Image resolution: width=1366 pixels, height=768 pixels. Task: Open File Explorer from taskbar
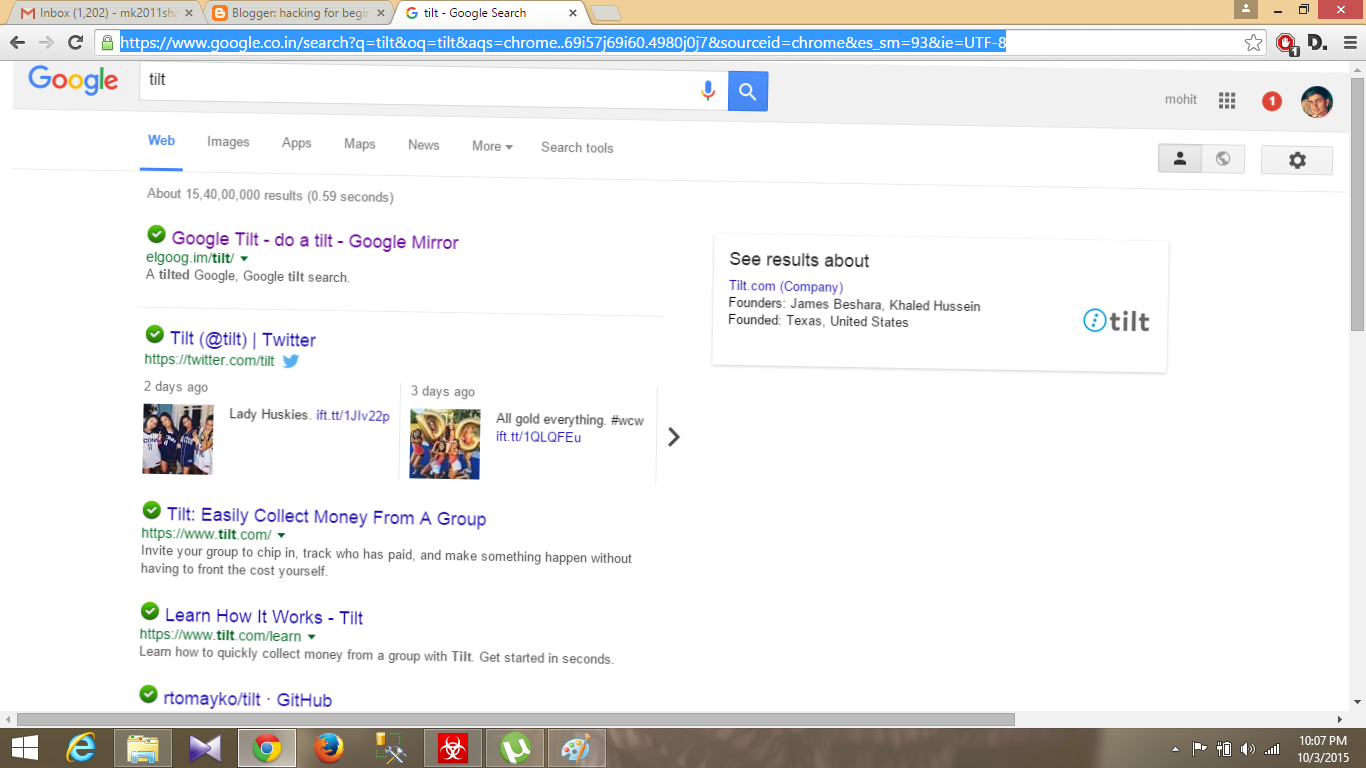click(143, 748)
